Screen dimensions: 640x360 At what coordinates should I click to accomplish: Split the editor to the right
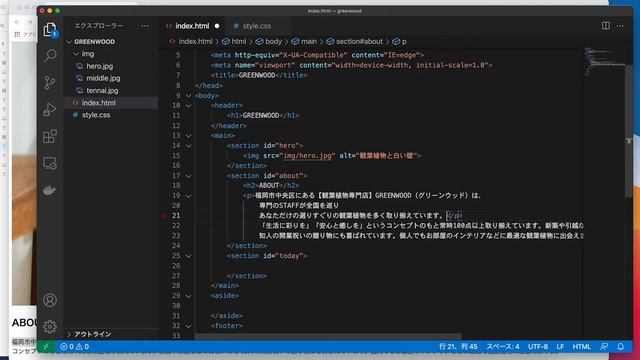tap(606, 26)
